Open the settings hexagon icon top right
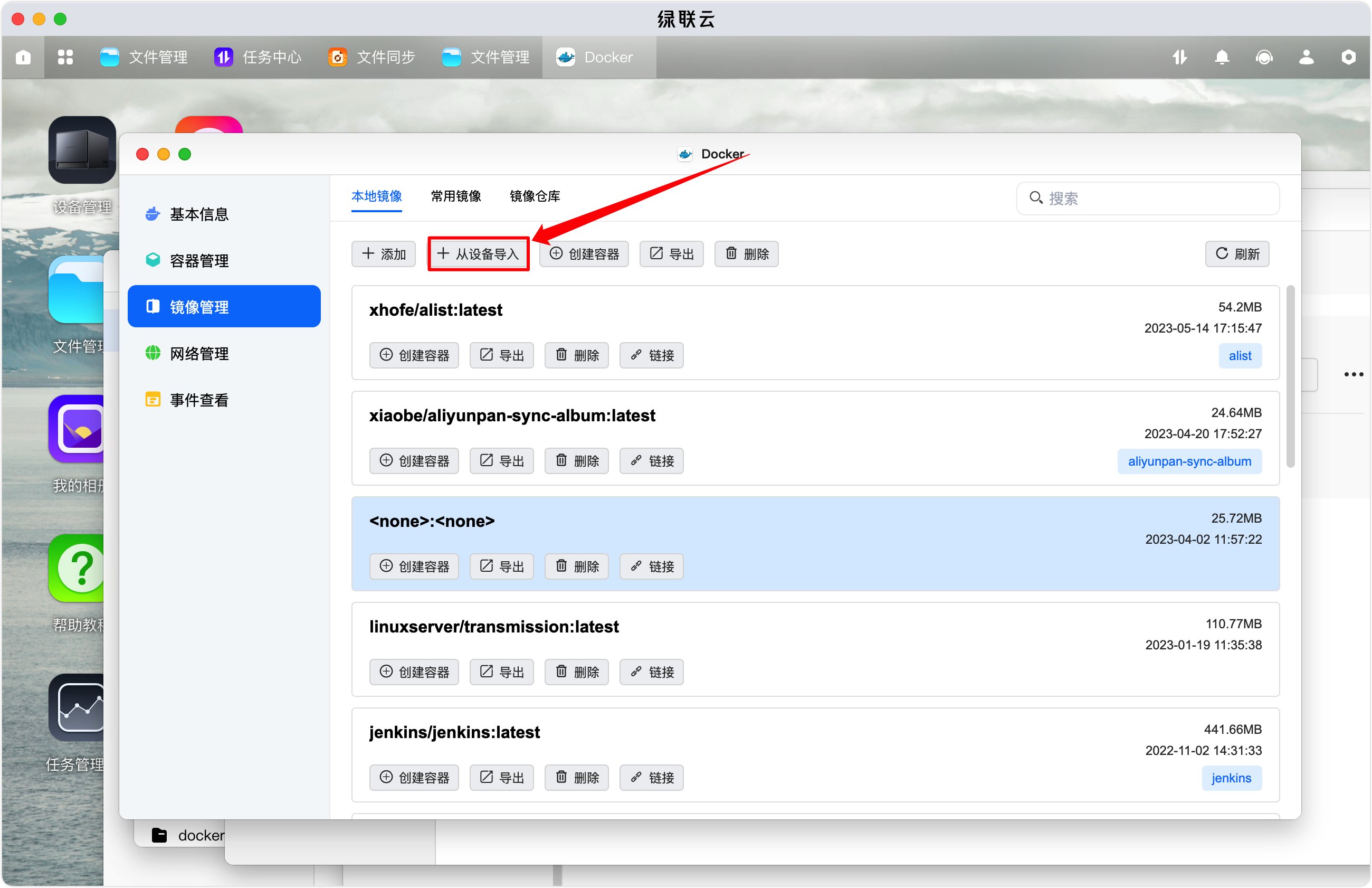The height and width of the screenshot is (888, 1372). click(1348, 57)
